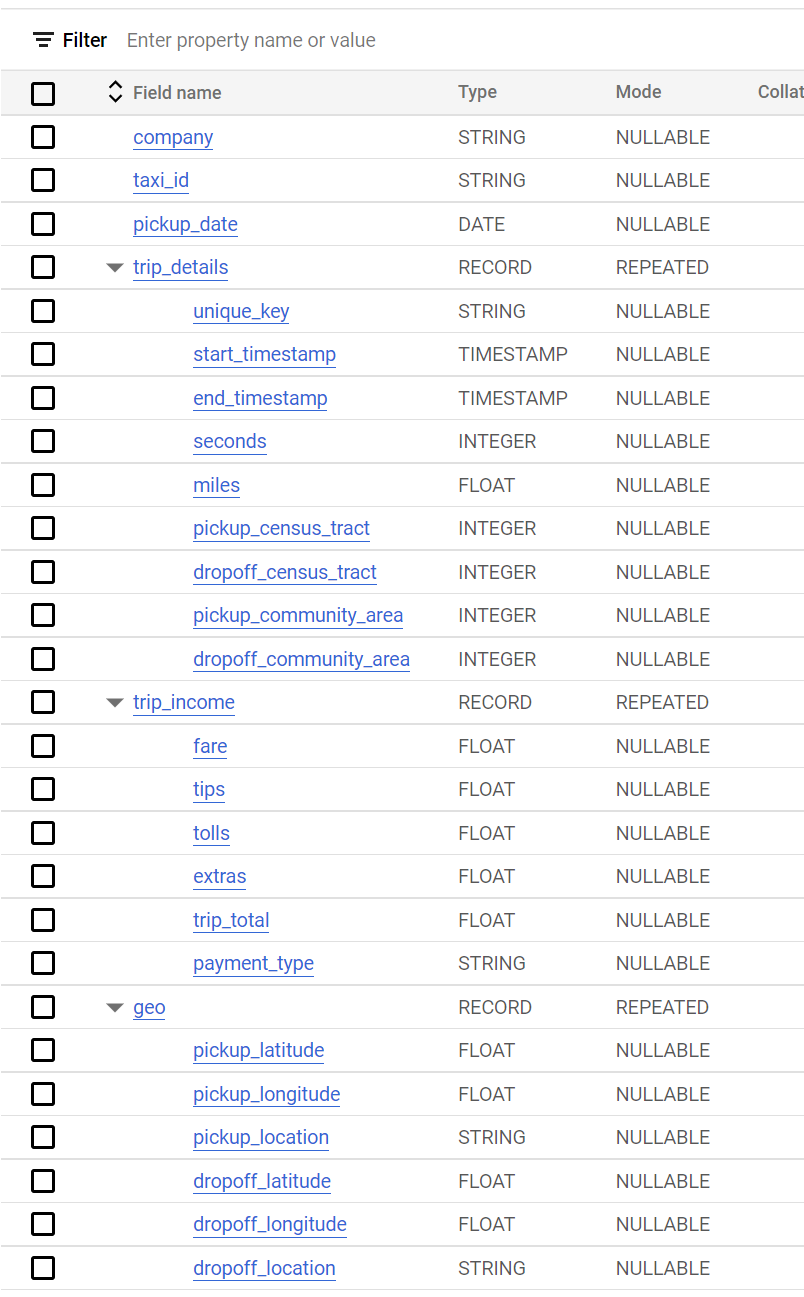The image size is (804, 1297).
Task: Click the Mode column header
Action: tap(638, 92)
